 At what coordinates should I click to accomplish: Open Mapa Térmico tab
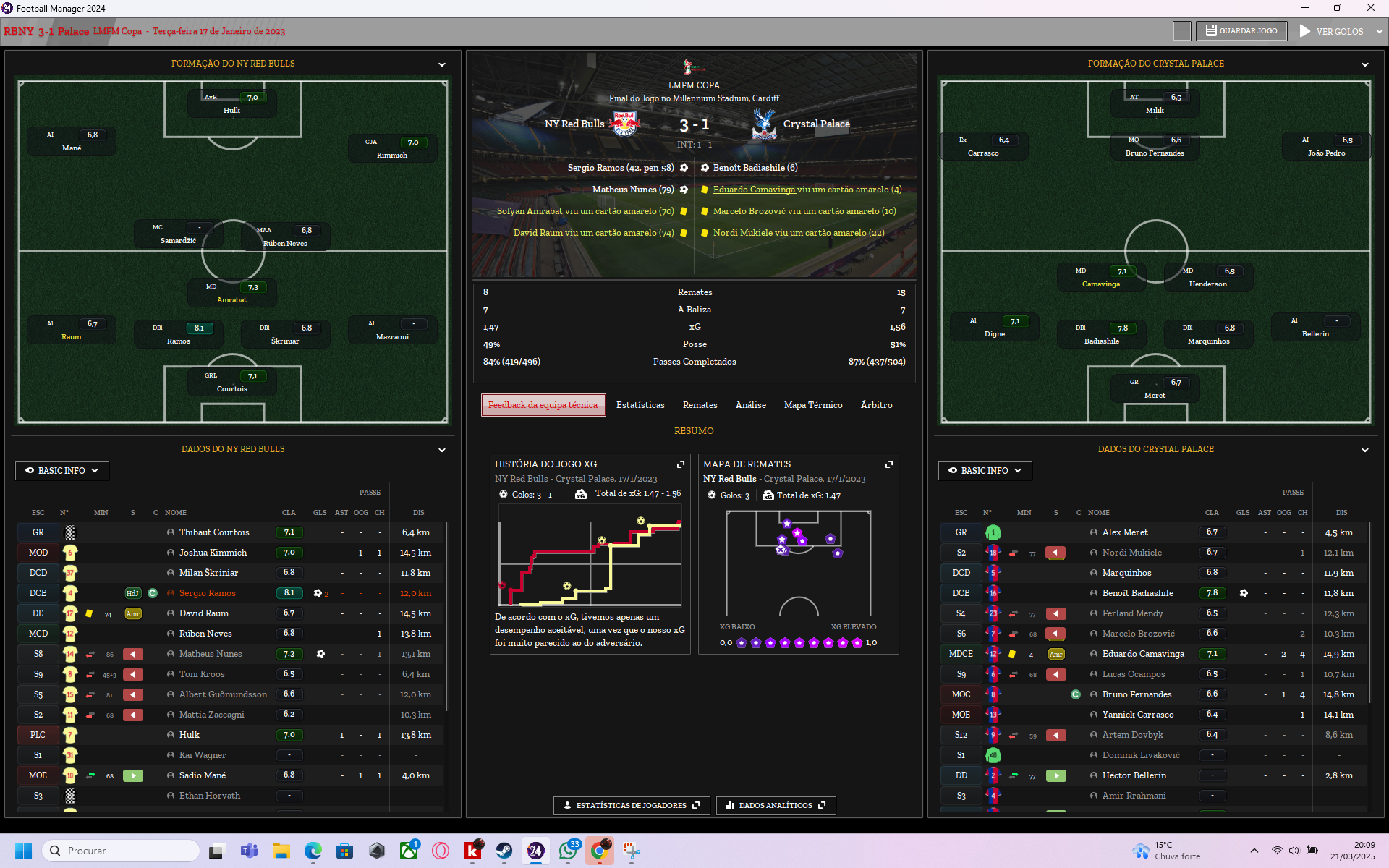(x=813, y=405)
